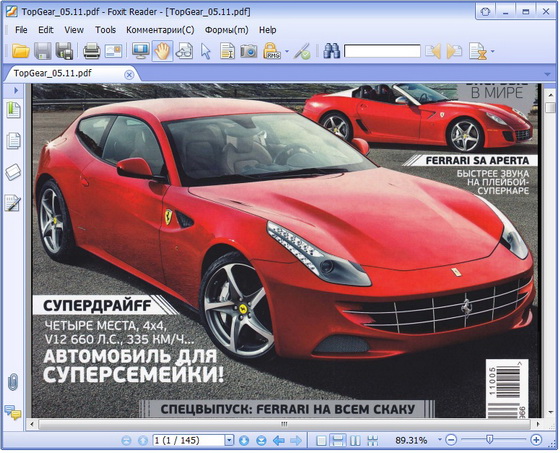Go to next page button

tap(244, 440)
